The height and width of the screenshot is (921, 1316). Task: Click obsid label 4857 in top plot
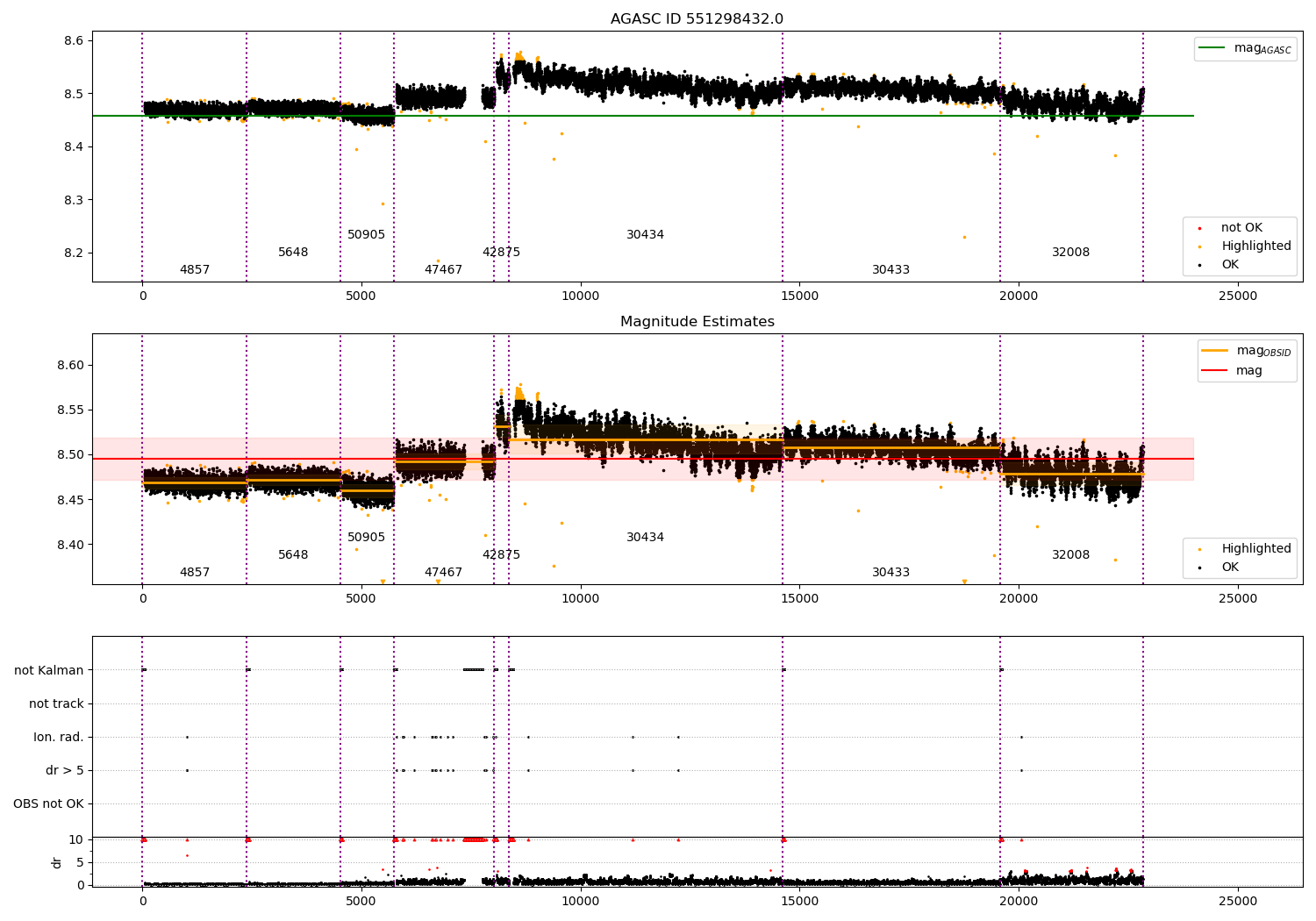coord(195,270)
